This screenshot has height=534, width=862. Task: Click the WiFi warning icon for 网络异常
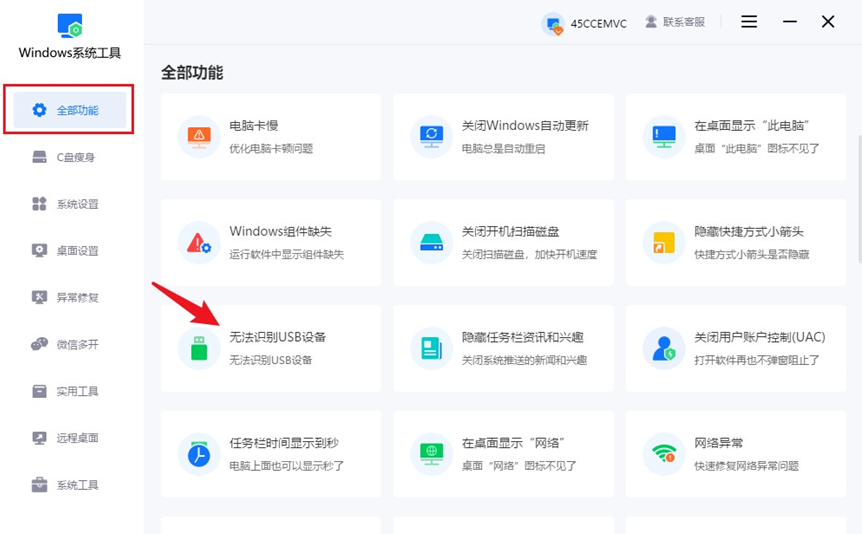point(664,454)
